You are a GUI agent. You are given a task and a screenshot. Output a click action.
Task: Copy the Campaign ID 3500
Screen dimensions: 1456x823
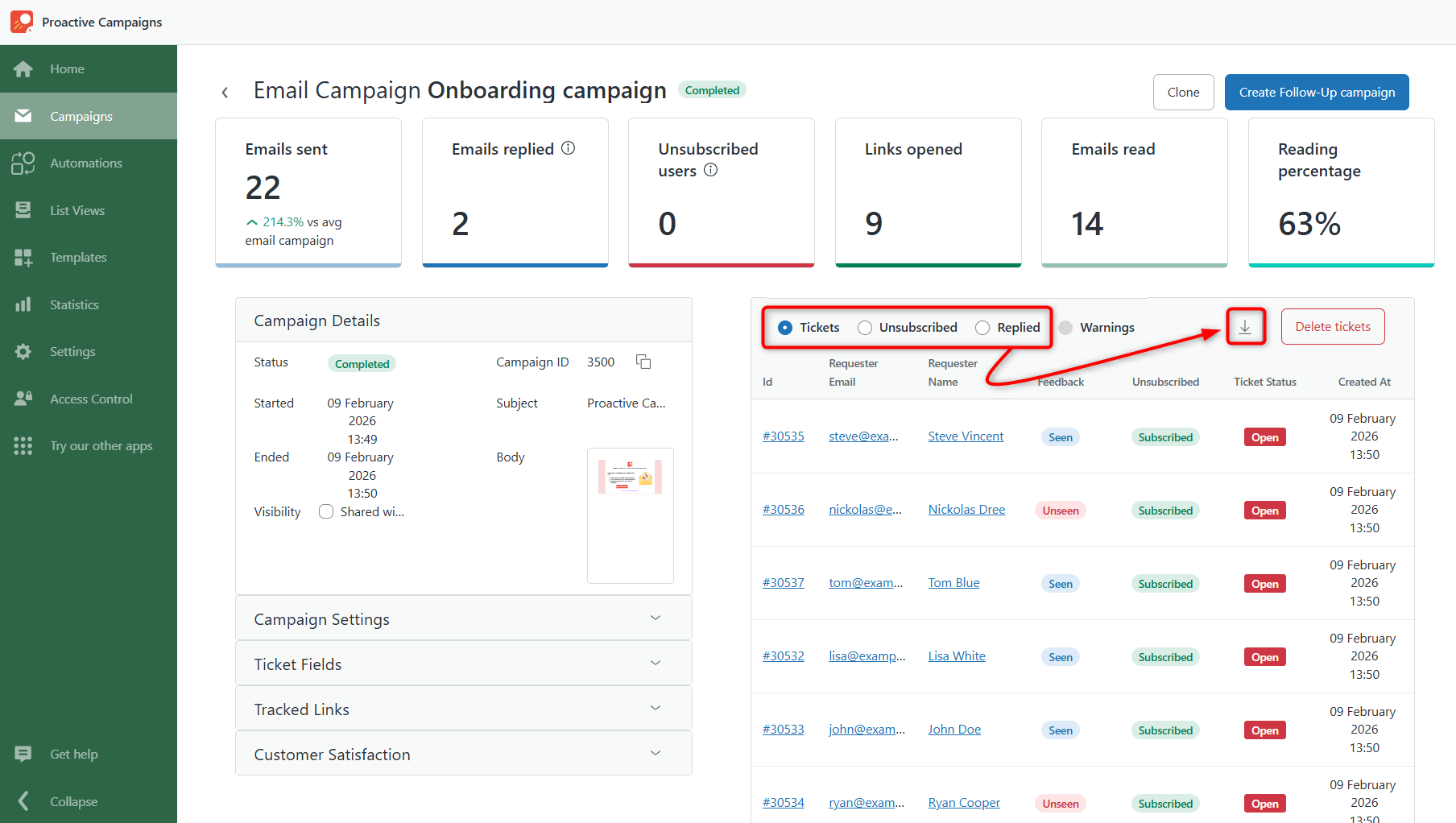[643, 362]
